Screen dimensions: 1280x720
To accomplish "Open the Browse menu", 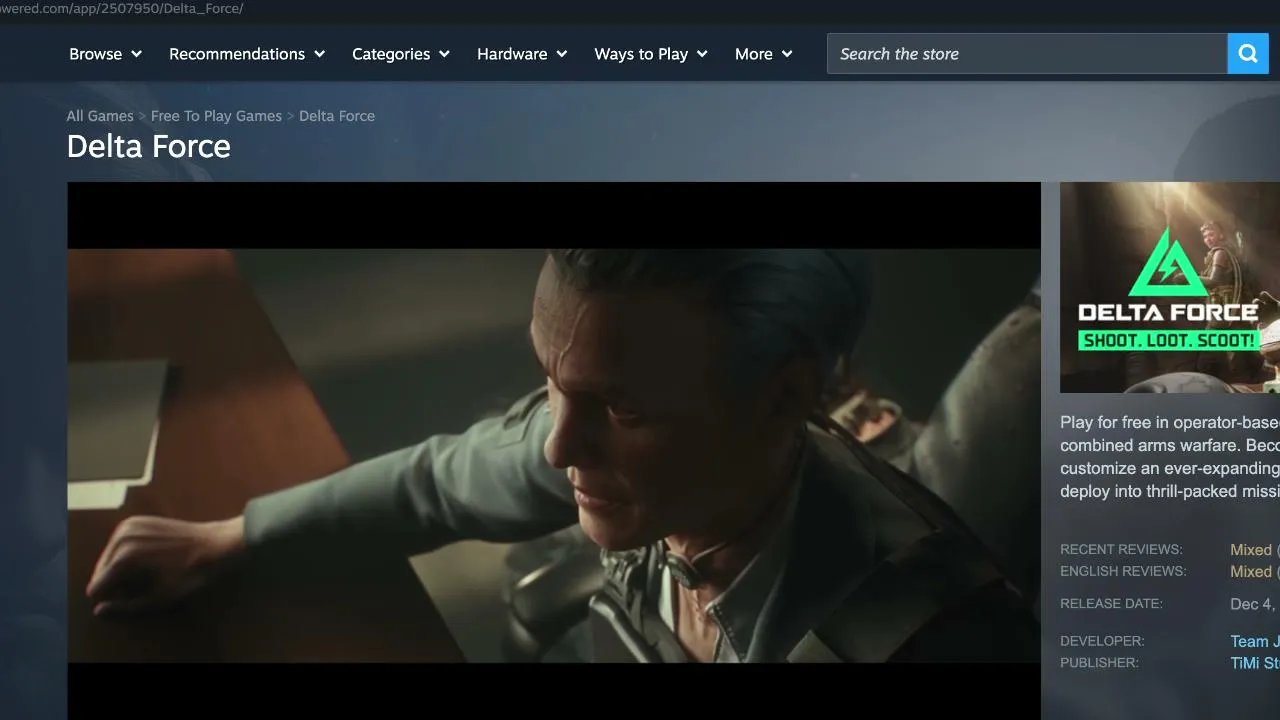I will [105, 54].
